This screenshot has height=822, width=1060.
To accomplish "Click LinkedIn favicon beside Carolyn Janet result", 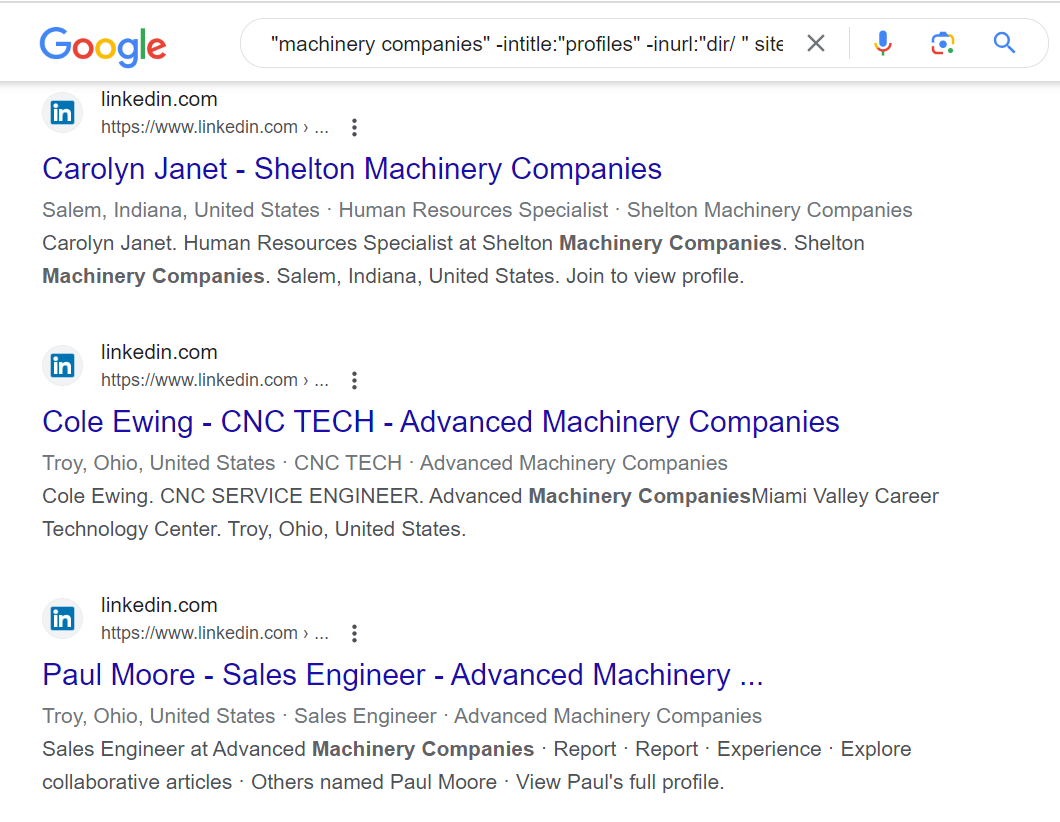I will [x=62, y=112].
